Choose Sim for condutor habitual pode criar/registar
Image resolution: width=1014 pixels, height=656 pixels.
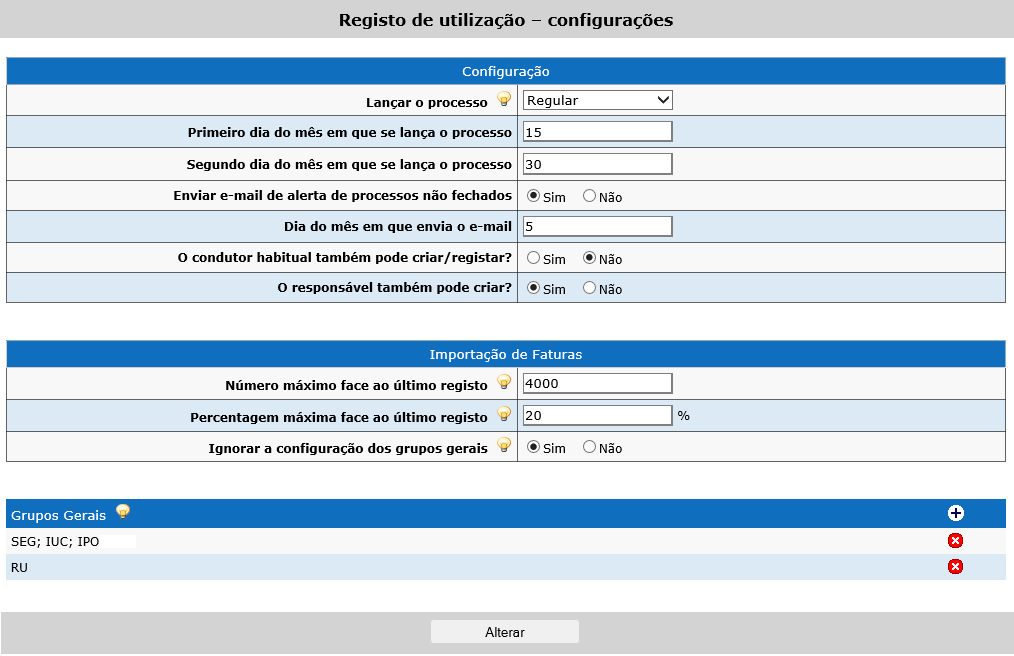pos(534,257)
